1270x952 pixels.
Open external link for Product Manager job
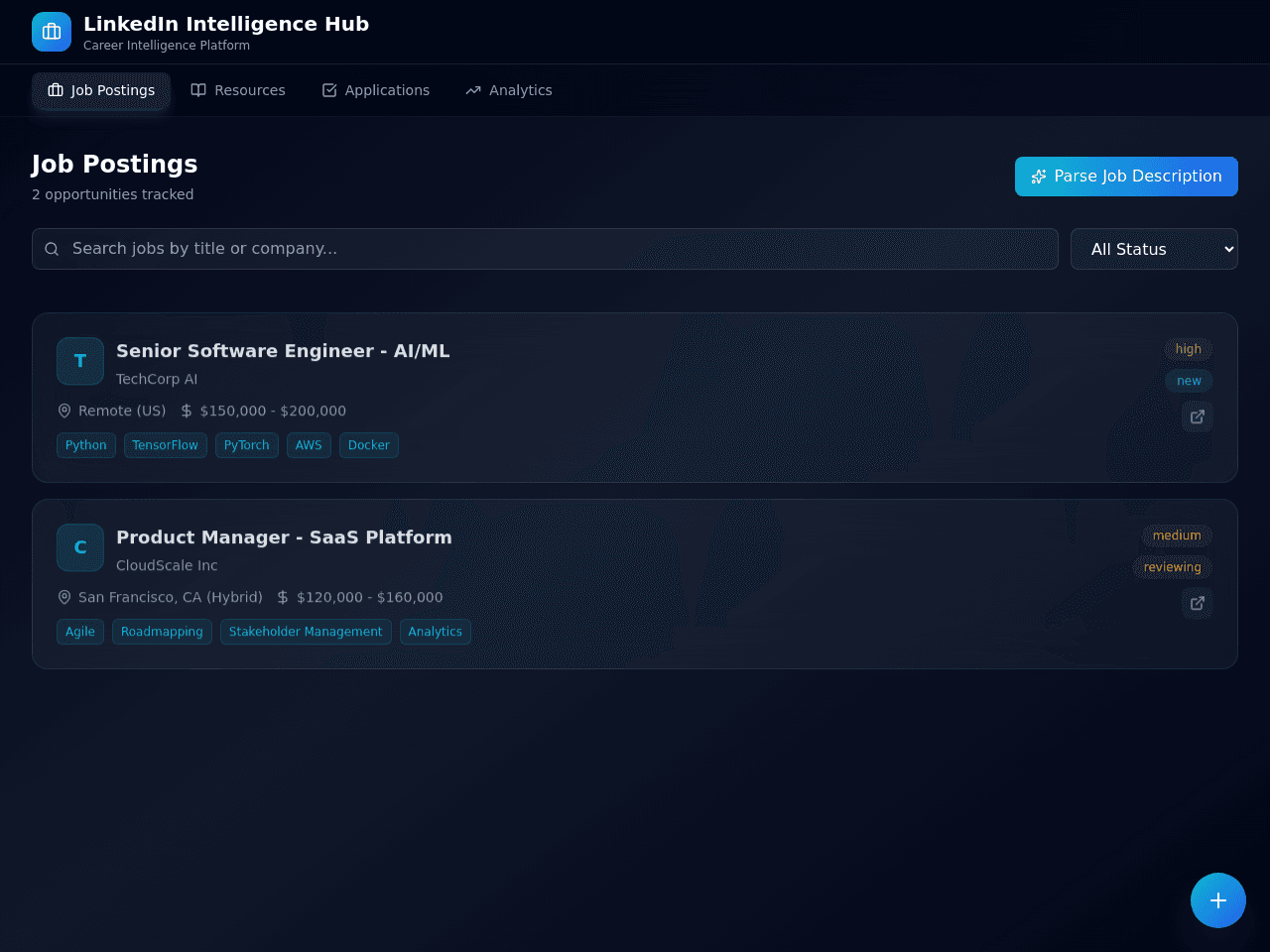(x=1198, y=603)
